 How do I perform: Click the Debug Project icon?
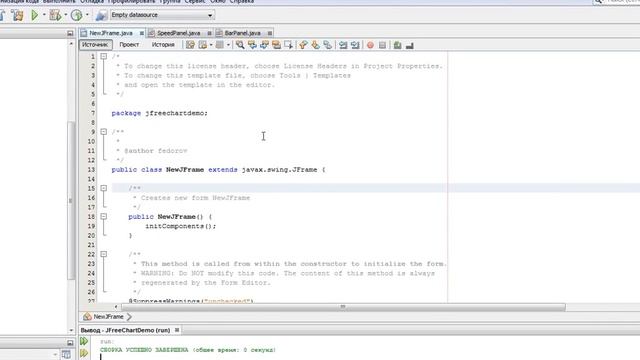[x=54, y=15]
